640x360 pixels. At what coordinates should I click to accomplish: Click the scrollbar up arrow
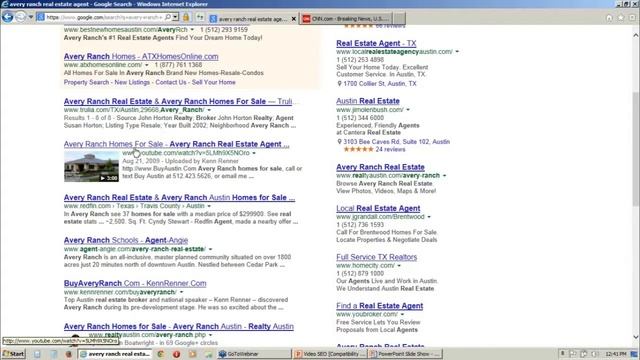[x=636, y=36]
